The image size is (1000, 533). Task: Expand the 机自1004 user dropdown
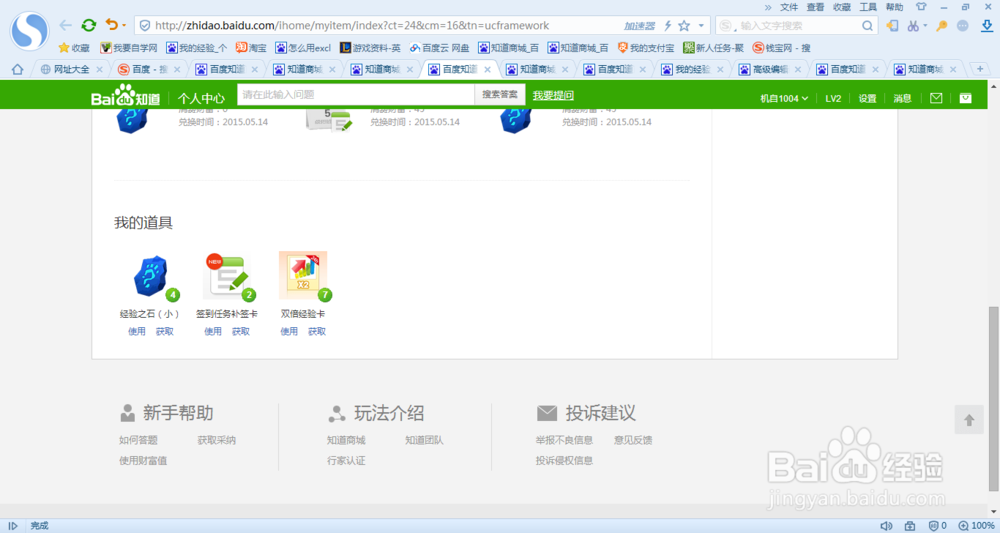(x=784, y=98)
